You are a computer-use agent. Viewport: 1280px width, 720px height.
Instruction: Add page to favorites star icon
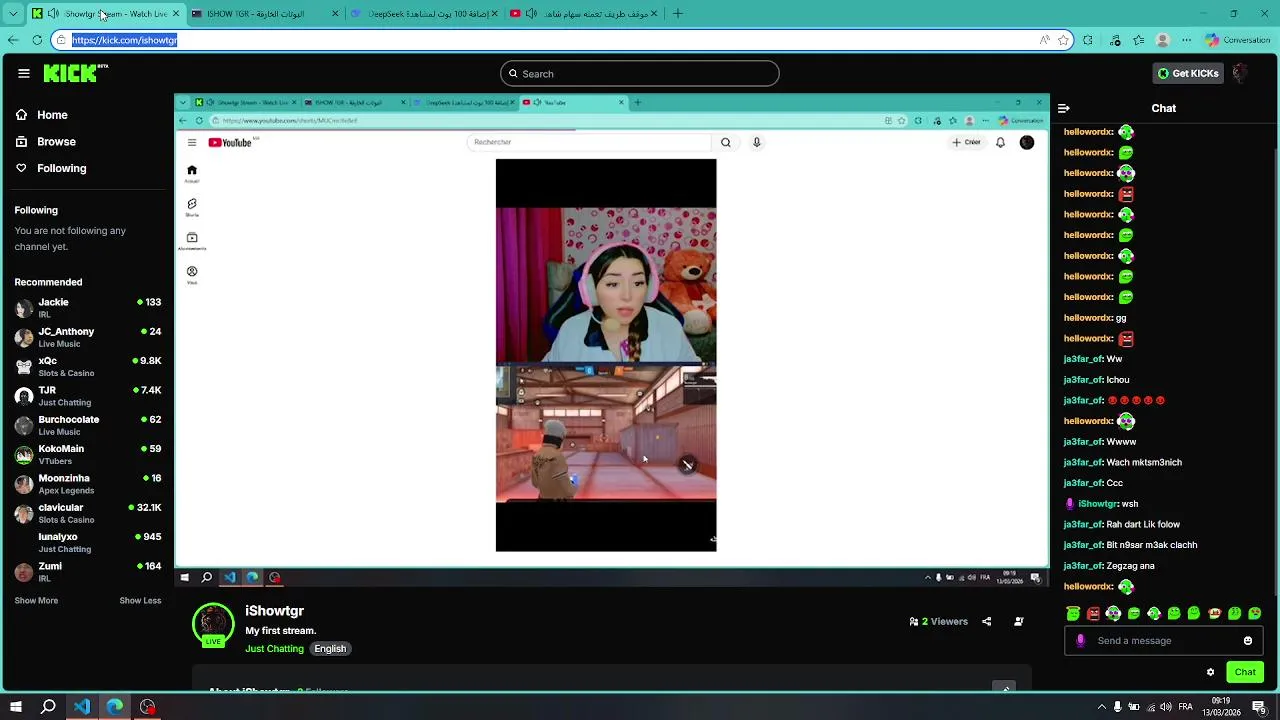point(1063,40)
